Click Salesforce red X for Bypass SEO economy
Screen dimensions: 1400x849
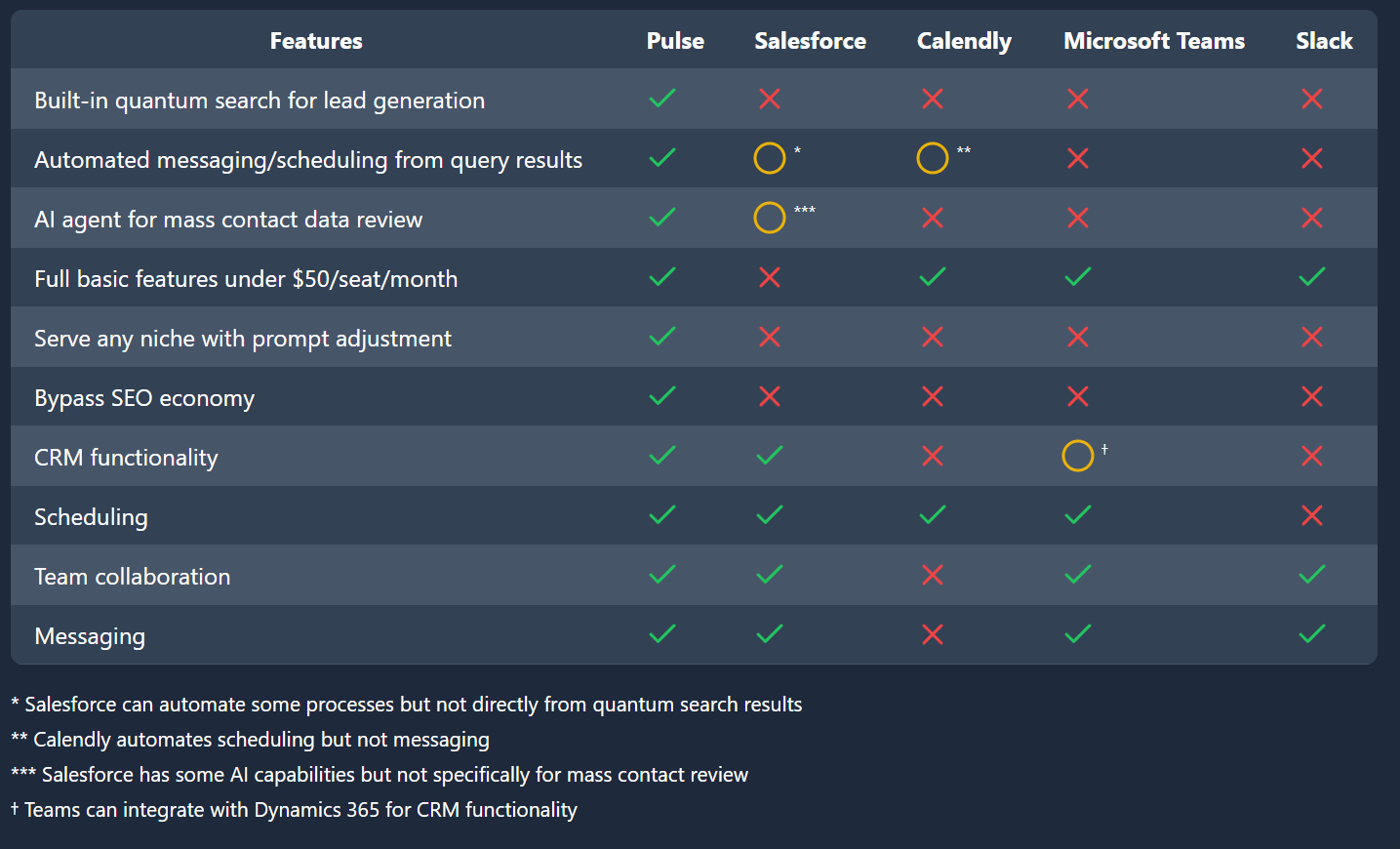pos(770,396)
